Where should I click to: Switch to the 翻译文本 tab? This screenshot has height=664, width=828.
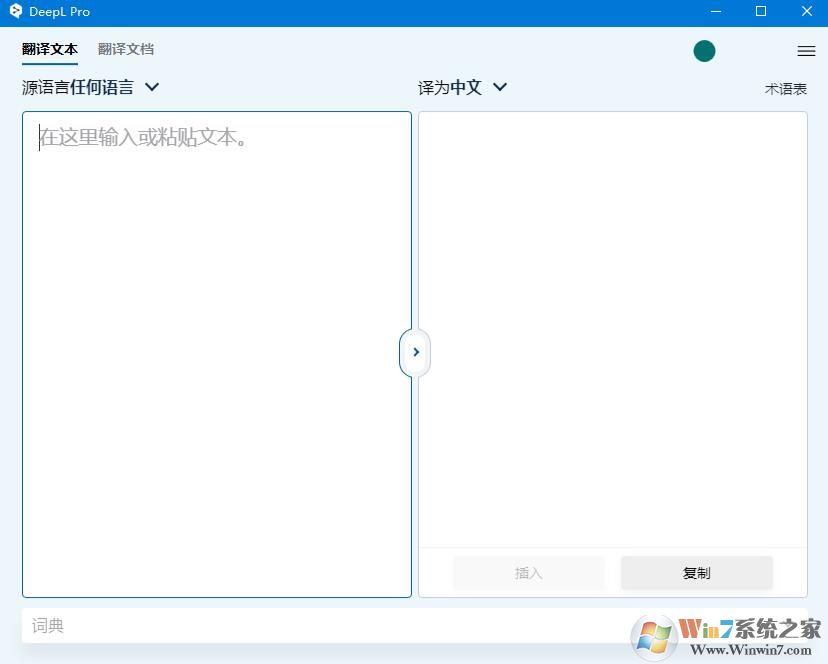(x=49, y=49)
